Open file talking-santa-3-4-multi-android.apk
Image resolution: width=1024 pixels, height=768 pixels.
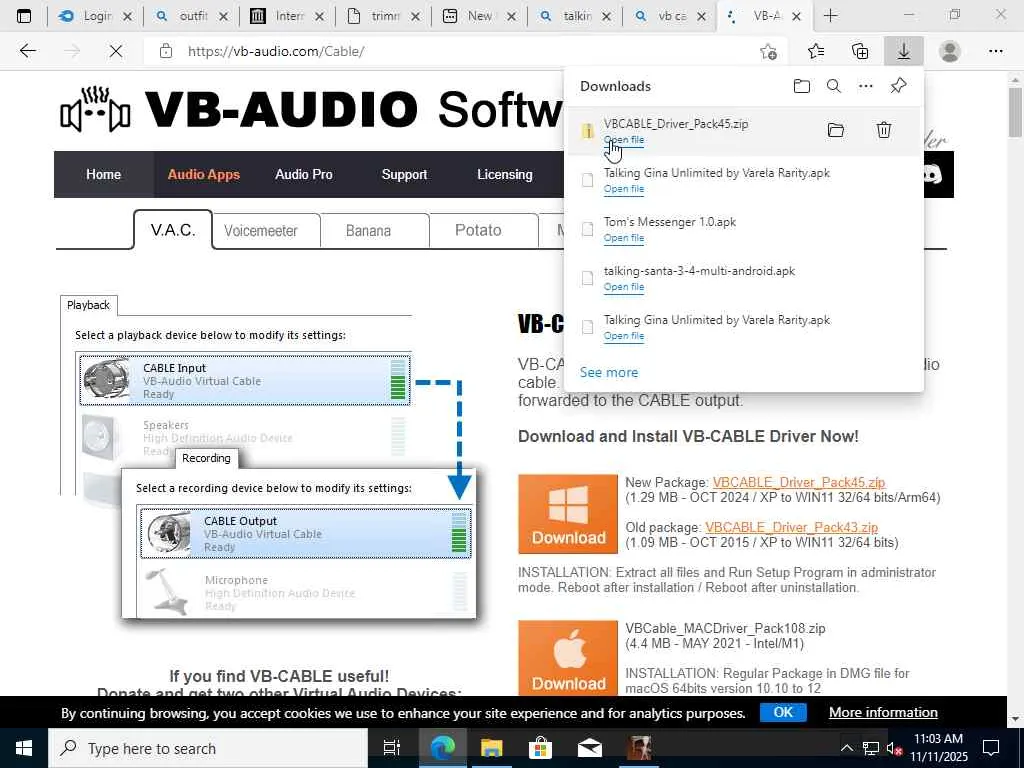(624, 287)
